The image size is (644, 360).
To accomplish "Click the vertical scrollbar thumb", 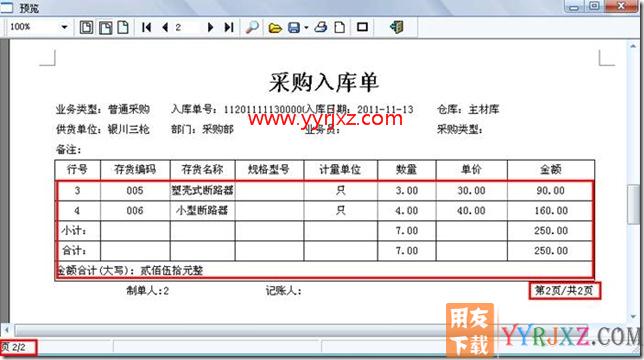I will (x=633, y=204).
